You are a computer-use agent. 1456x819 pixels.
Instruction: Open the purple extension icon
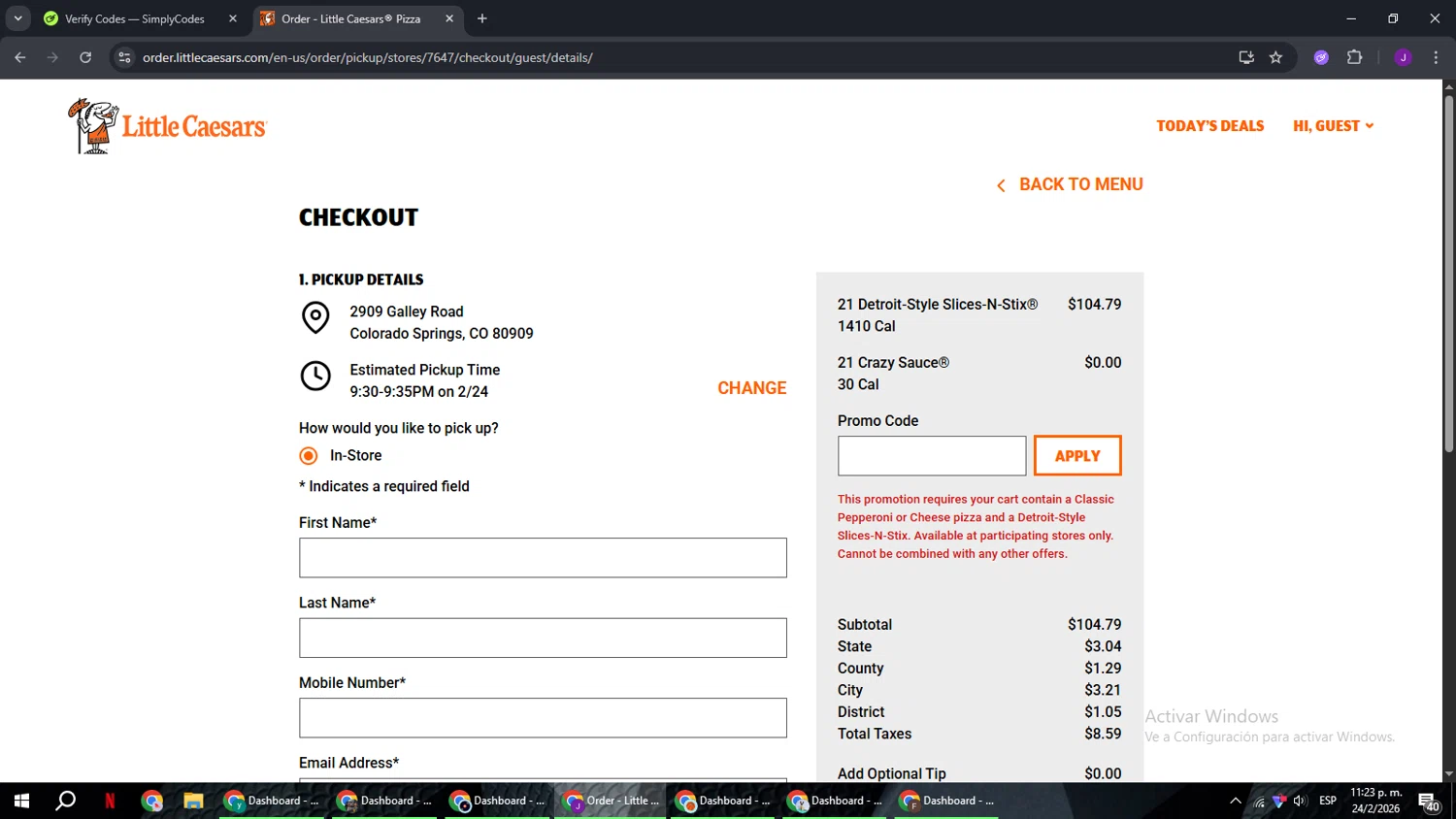click(x=1321, y=57)
